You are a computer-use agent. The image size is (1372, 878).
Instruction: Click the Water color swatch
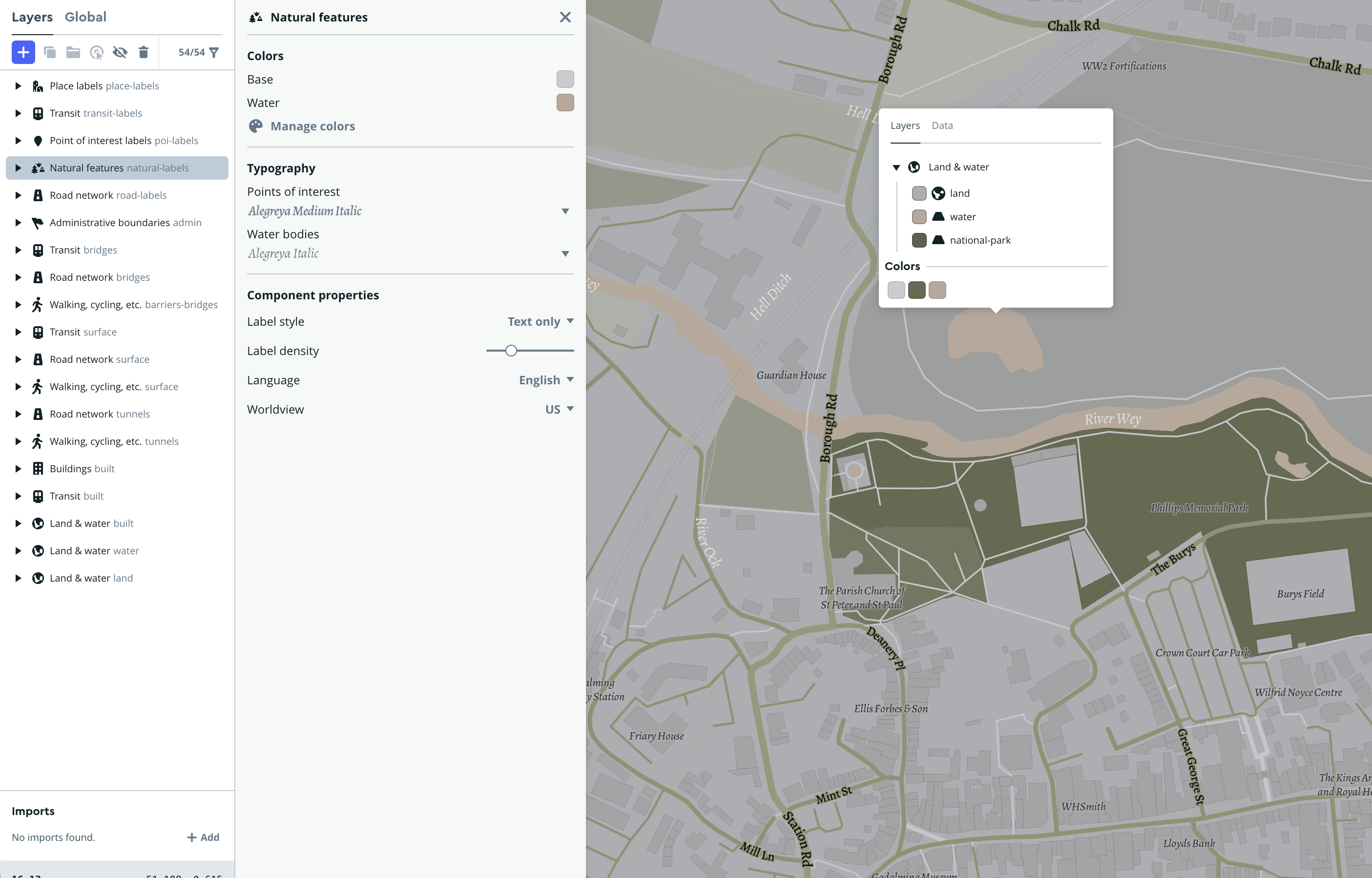[x=565, y=103]
